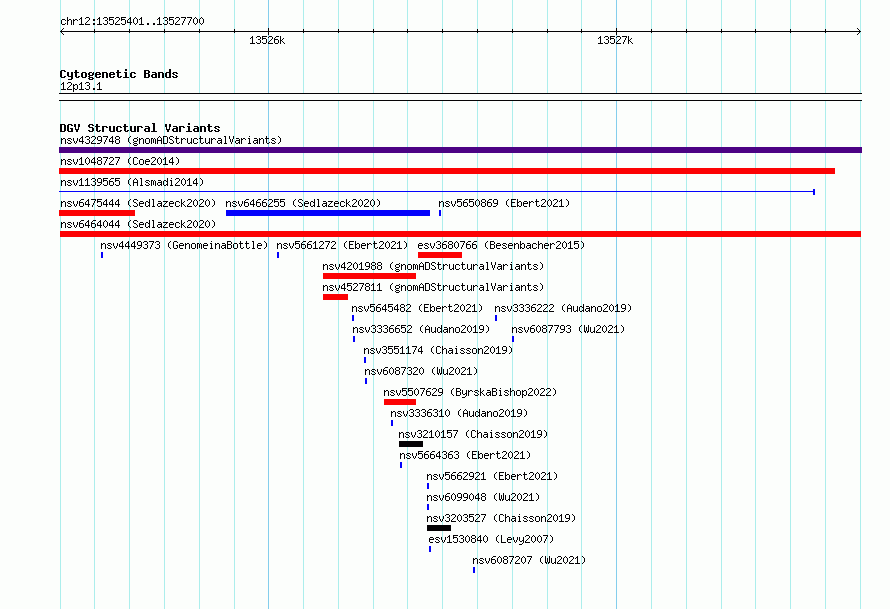Select the blue nsv6466255 variant bar
890x609 pixels.
tap(328, 213)
